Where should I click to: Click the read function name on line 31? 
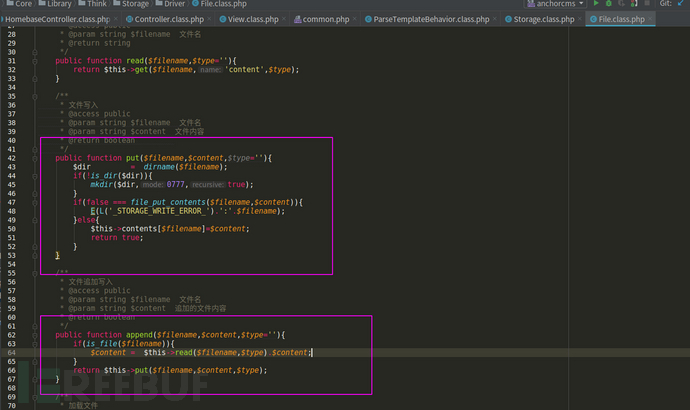(x=135, y=61)
